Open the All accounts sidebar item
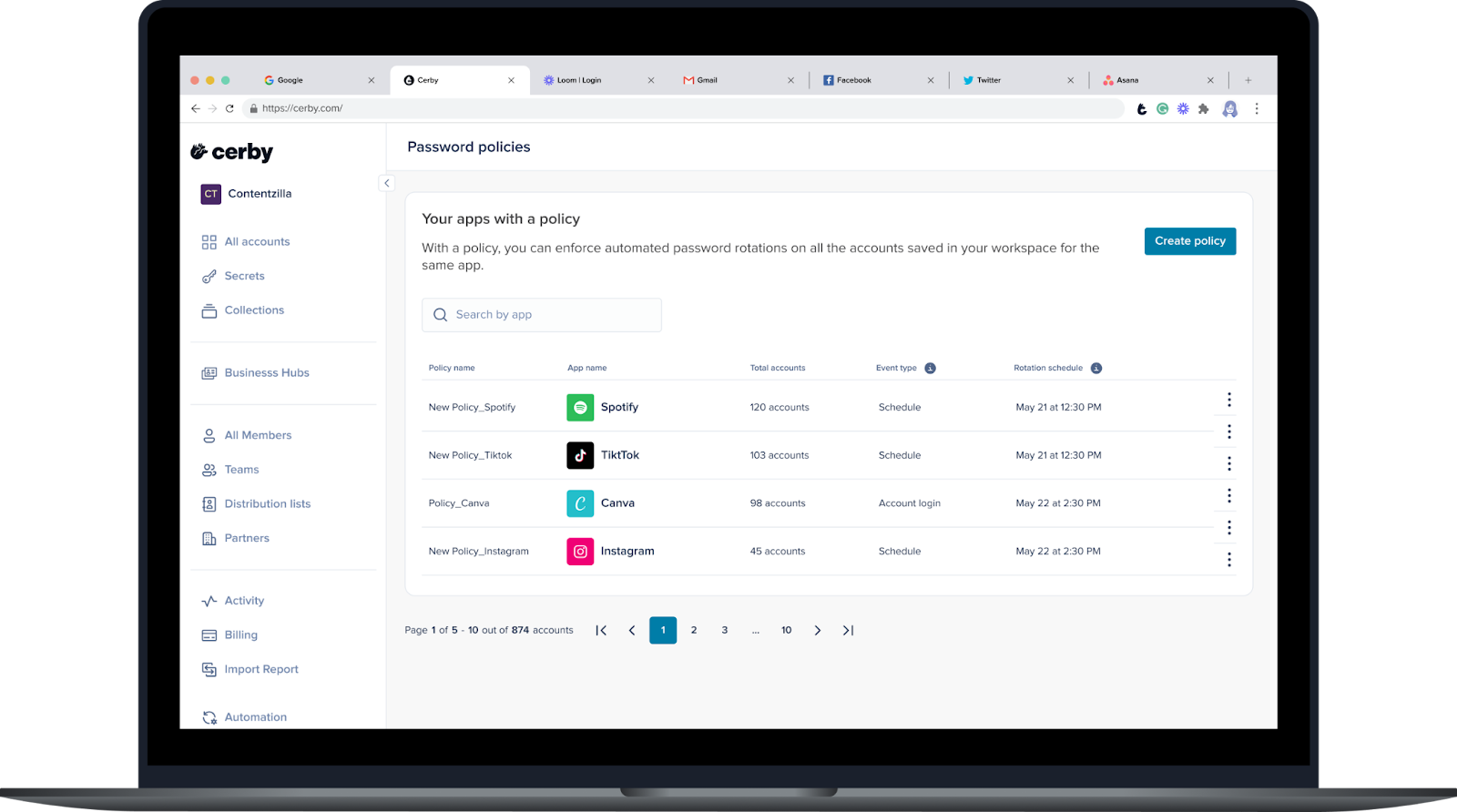This screenshot has width=1457, height=812. 246,242
